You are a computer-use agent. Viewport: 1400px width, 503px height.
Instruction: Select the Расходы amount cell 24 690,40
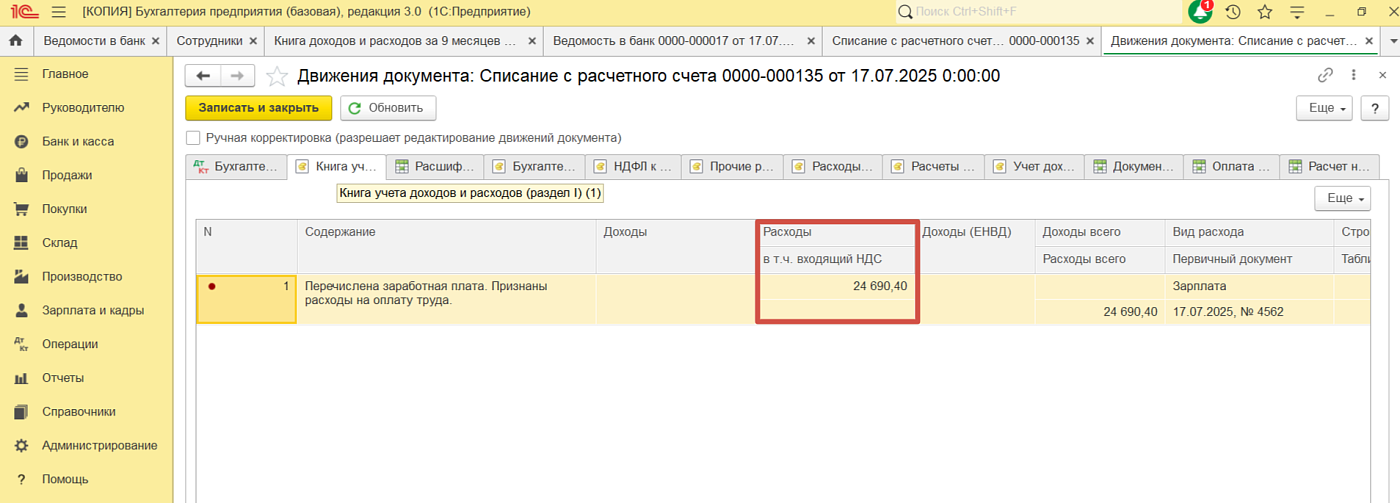(836, 286)
